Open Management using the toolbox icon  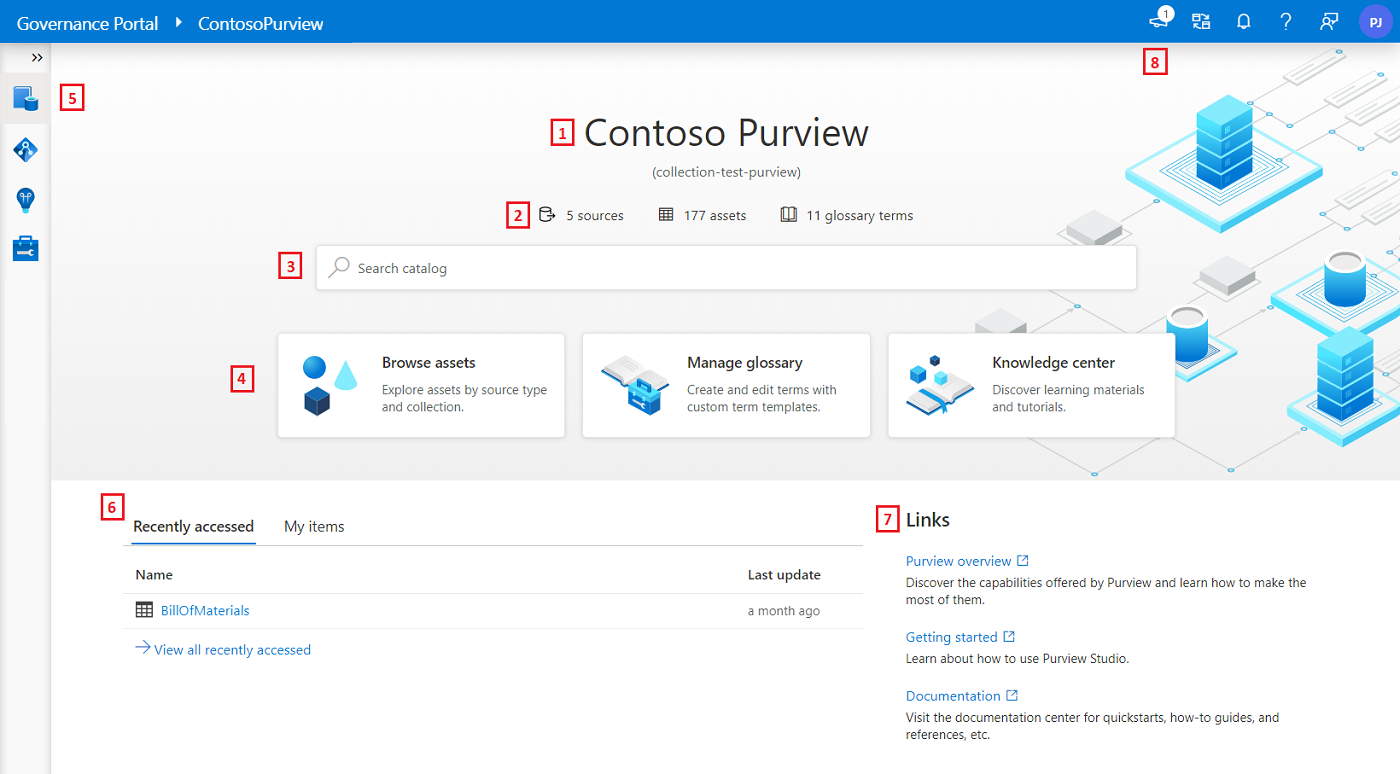[24, 247]
